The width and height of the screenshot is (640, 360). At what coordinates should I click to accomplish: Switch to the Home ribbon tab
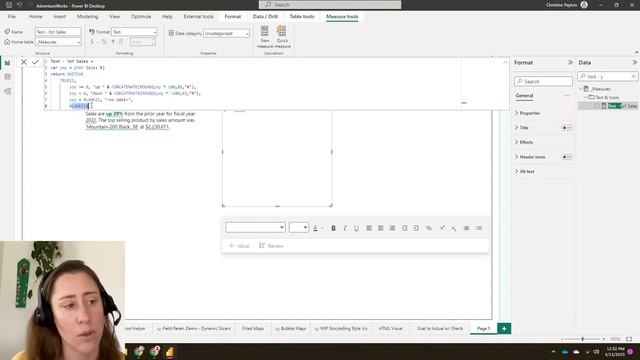(x=36, y=17)
